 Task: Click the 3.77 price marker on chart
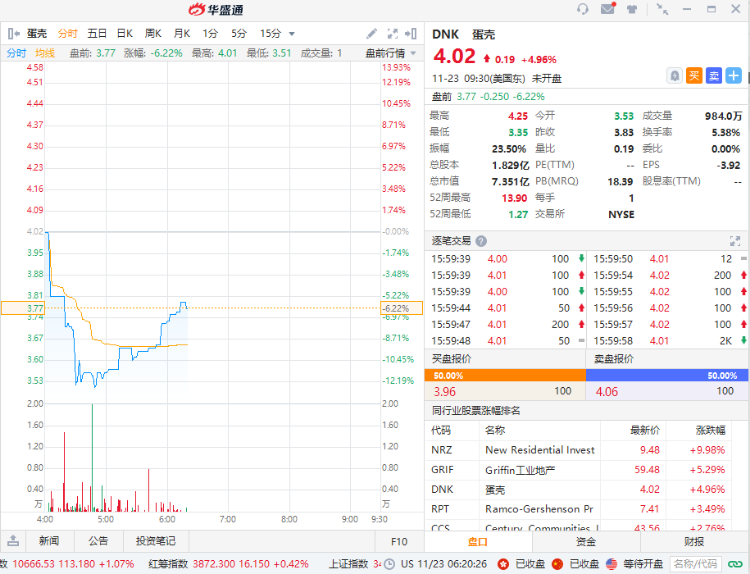(22, 309)
